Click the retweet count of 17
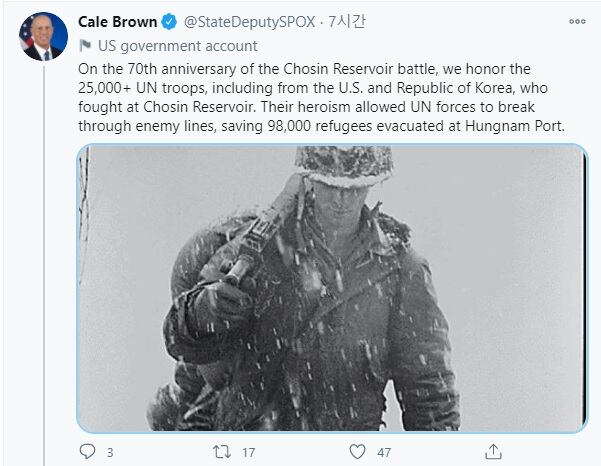The image size is (601, 466). [248, 453]
